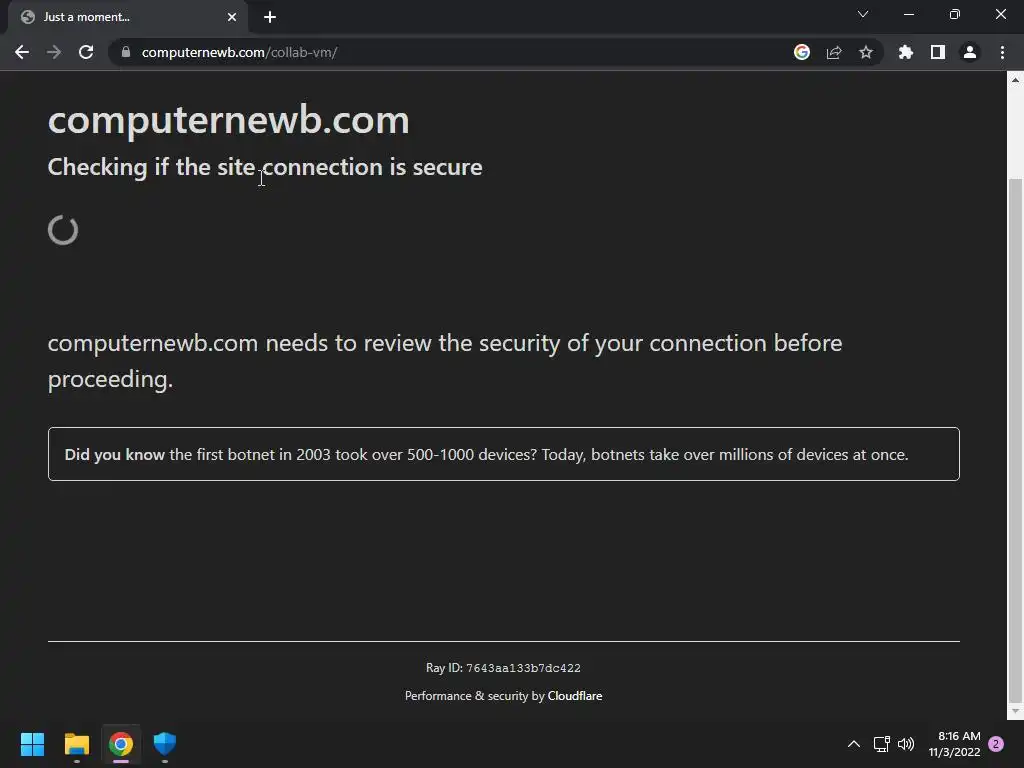Restore down the Chrome window
The image size is (1024, 768).
pyautogui.click(x=955, y=14)
